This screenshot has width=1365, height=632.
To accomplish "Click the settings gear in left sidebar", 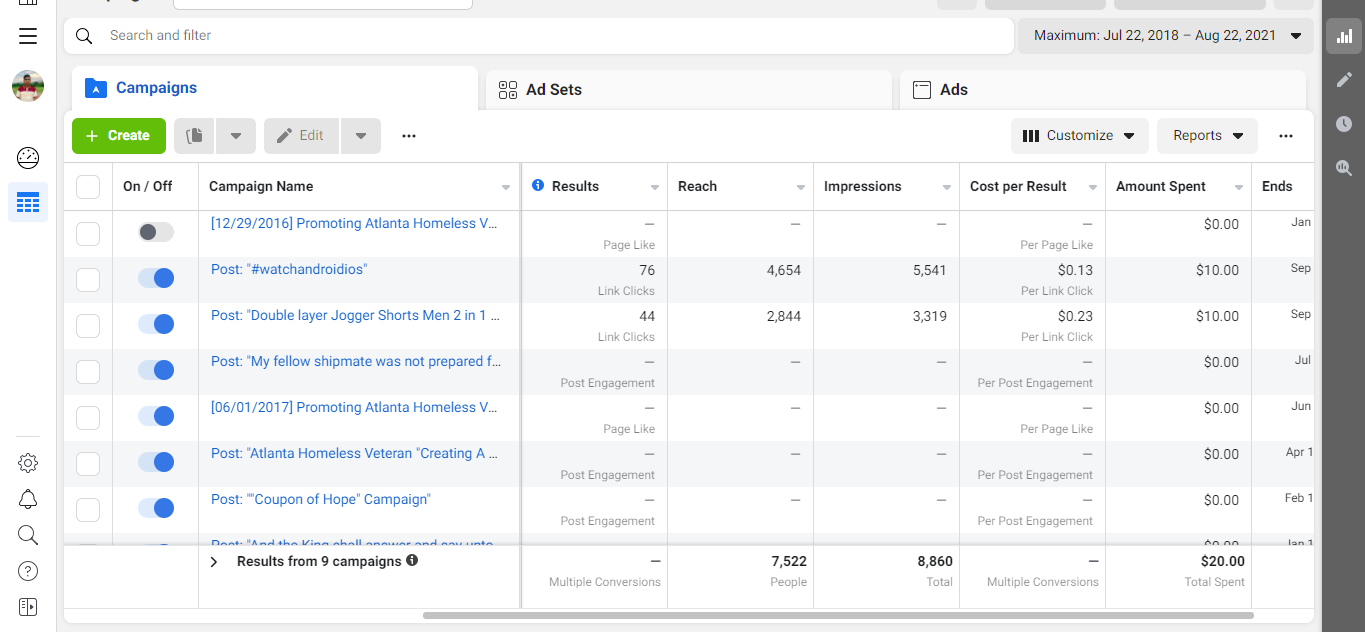I will click(28, 463).
